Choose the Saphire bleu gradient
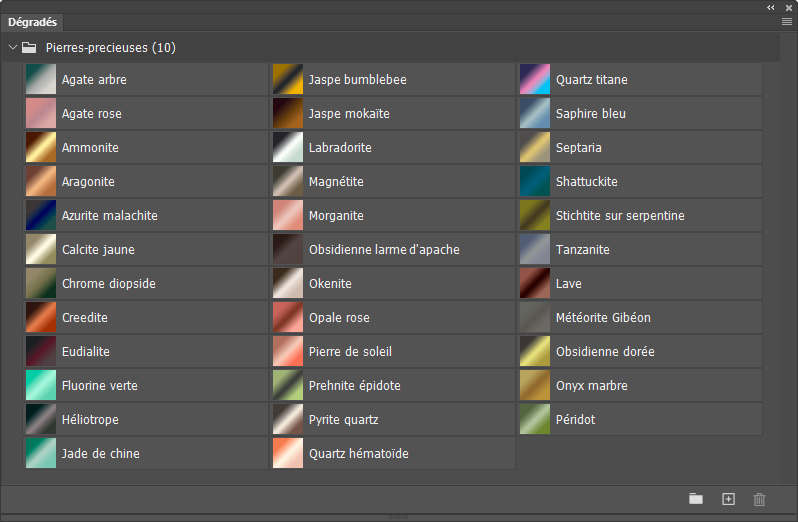This screenshot has width=798, height=522. (x=535, y=114)
